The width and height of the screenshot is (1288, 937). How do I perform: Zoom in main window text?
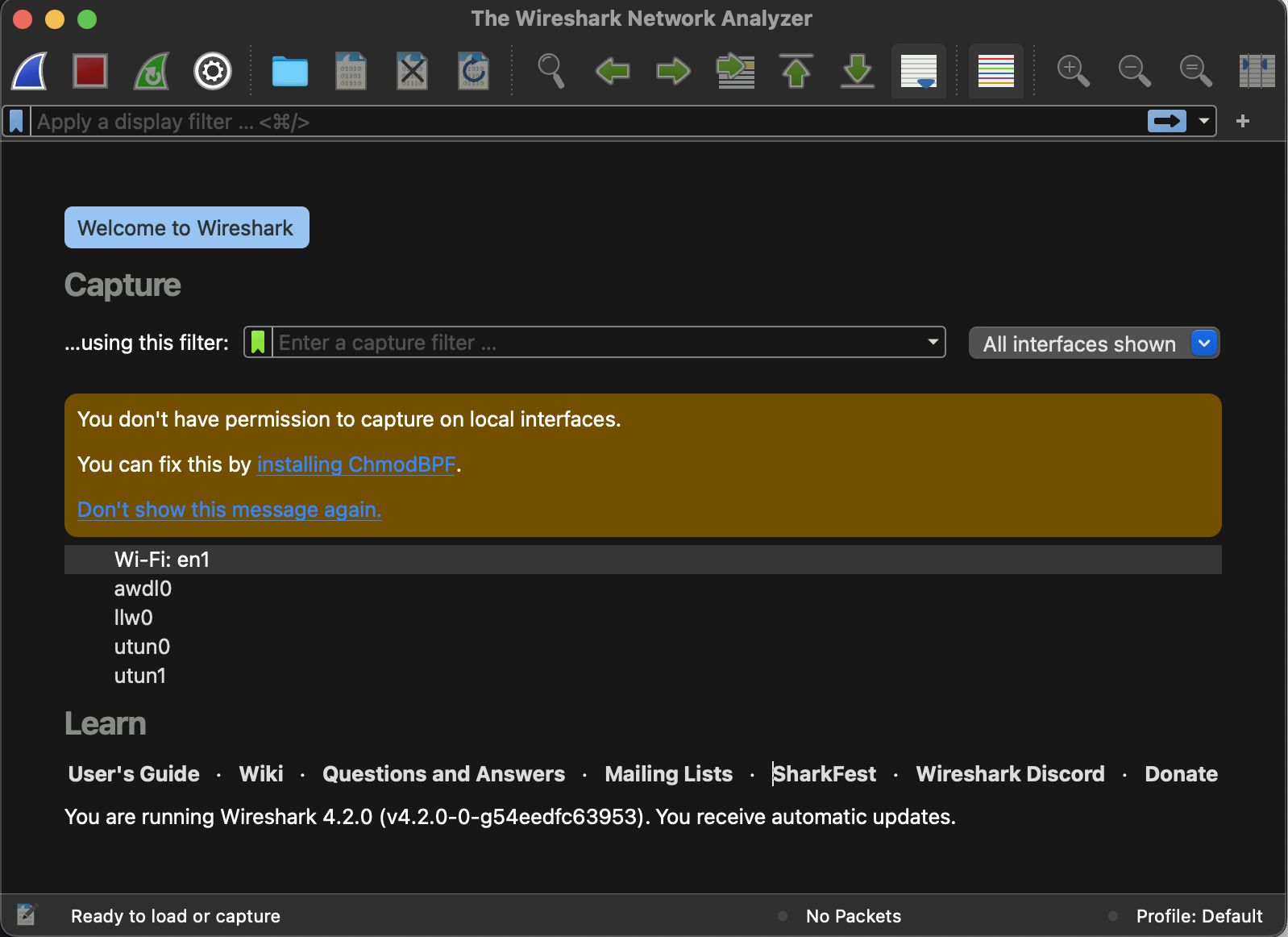coord(1074,71)
